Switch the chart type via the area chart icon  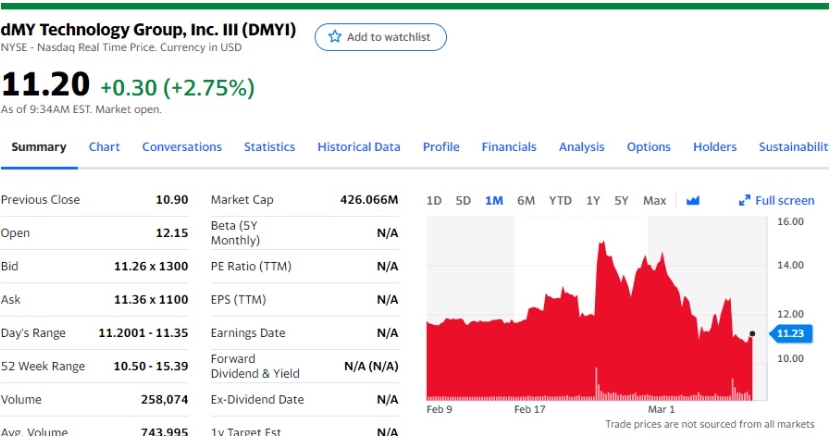point(693,200)
